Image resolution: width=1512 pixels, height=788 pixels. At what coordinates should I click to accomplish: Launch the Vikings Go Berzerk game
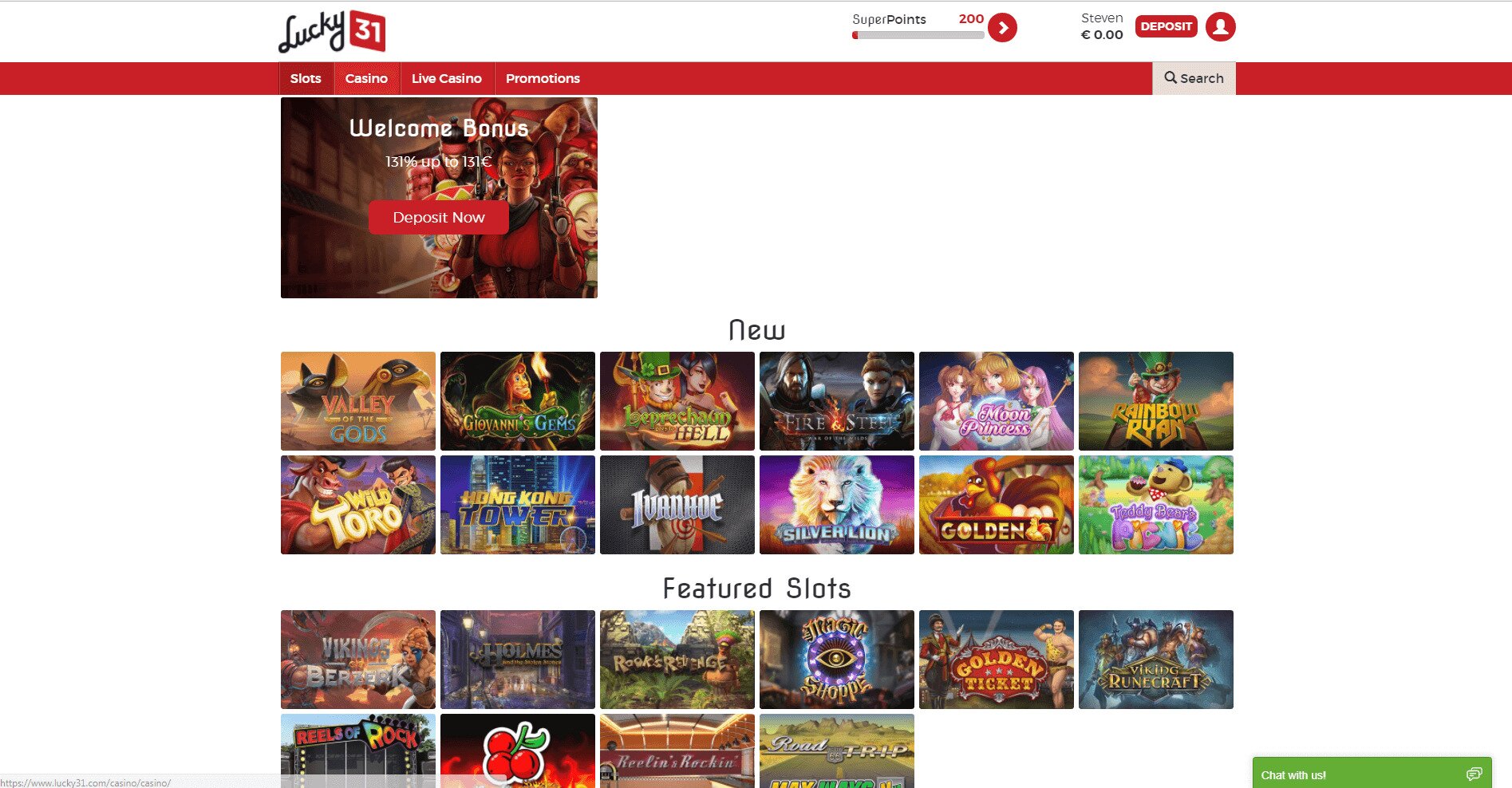(358, 660)
